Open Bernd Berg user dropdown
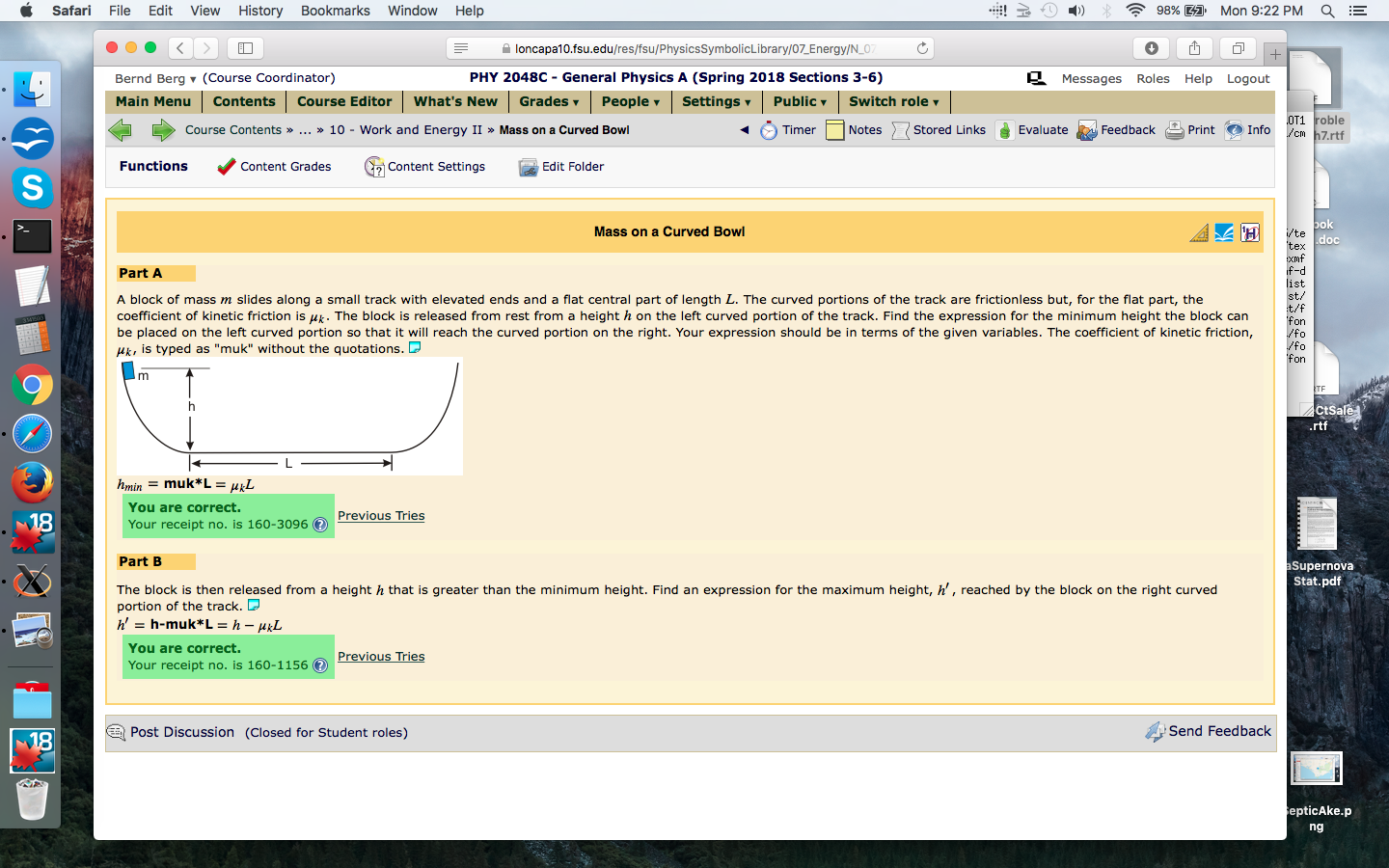The image size is (1389, 868). [155, 78]
